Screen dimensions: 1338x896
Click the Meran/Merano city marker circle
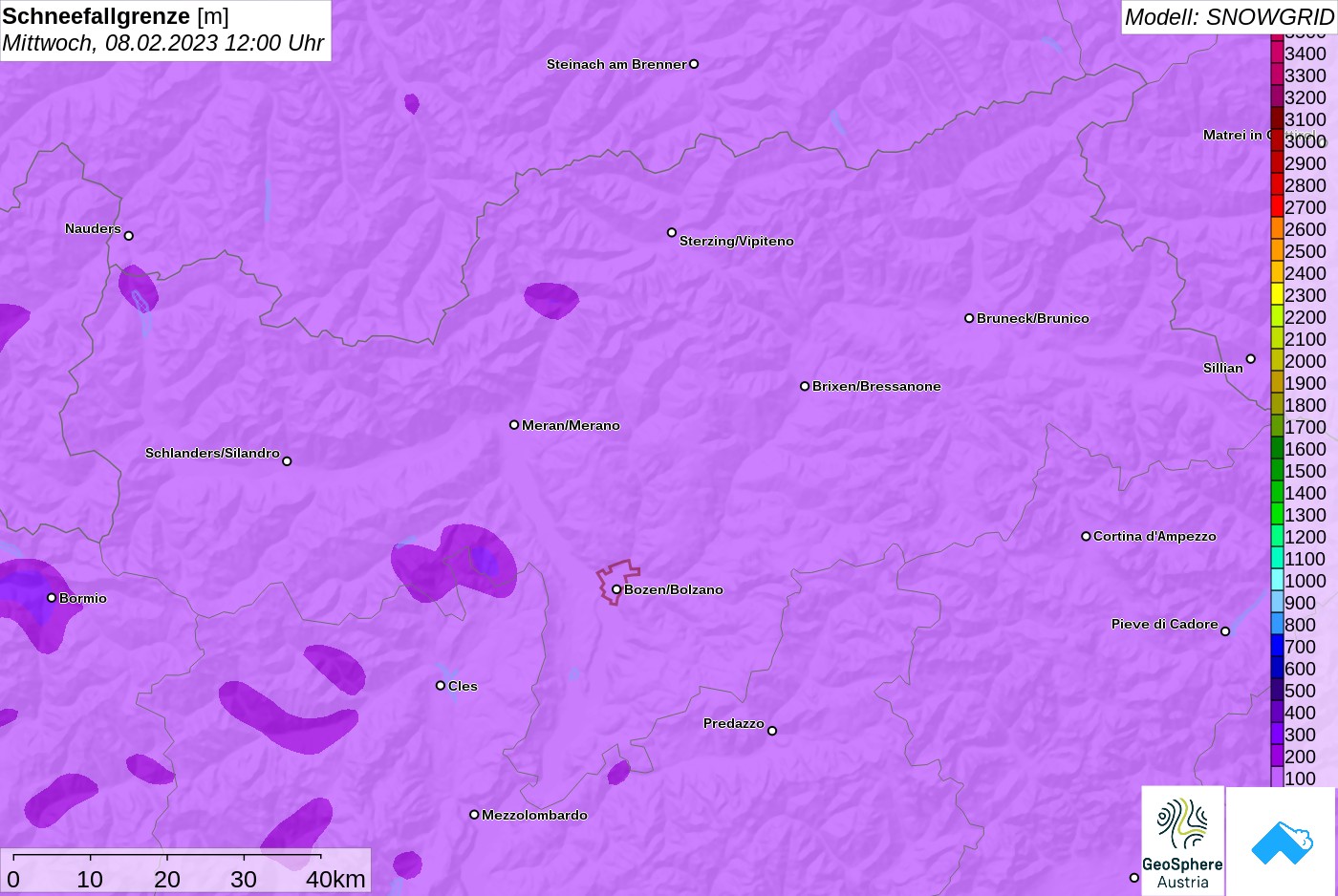click(x=514, y=425)
